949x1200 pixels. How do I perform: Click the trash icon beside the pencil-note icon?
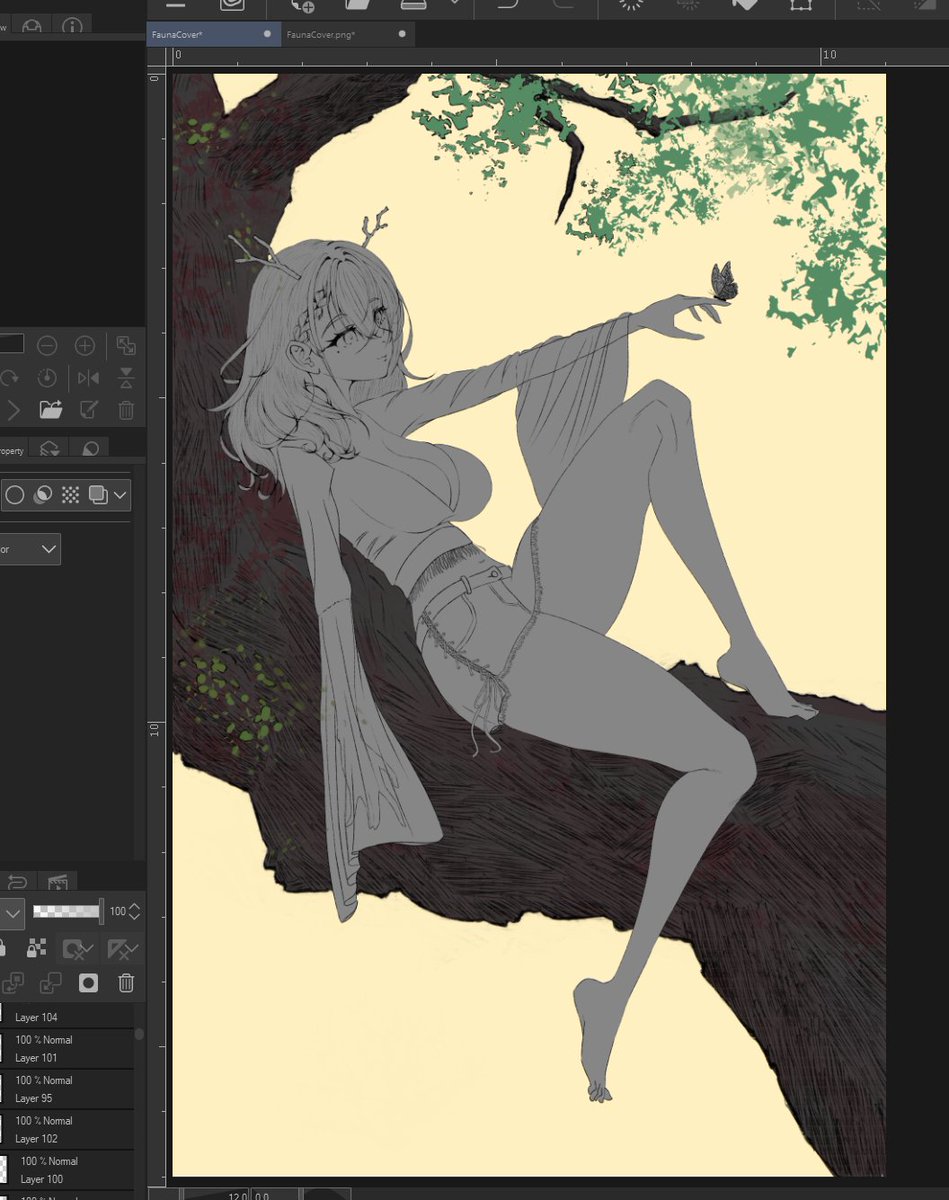pos(126,409)
